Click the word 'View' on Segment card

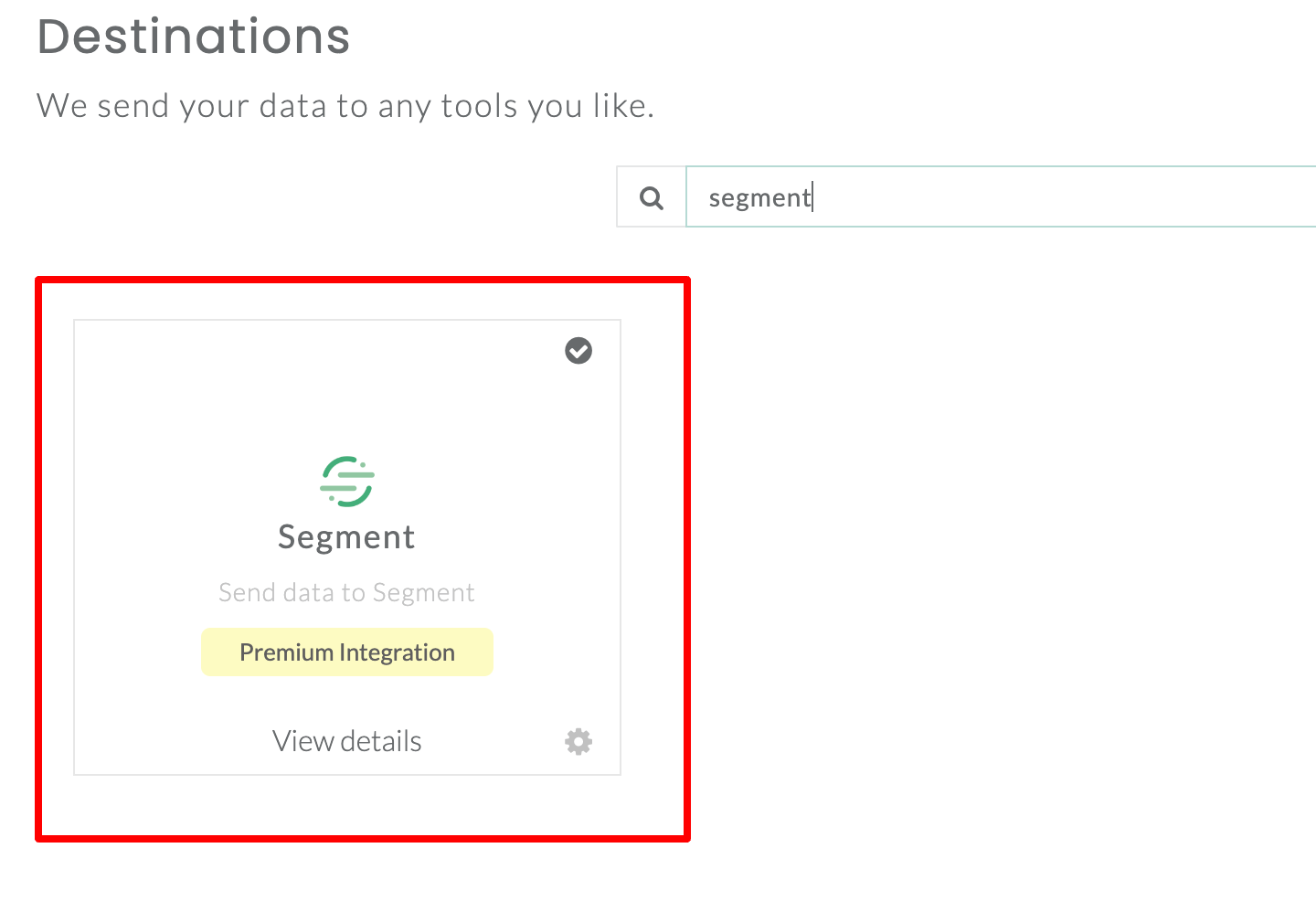coord(303,741)
